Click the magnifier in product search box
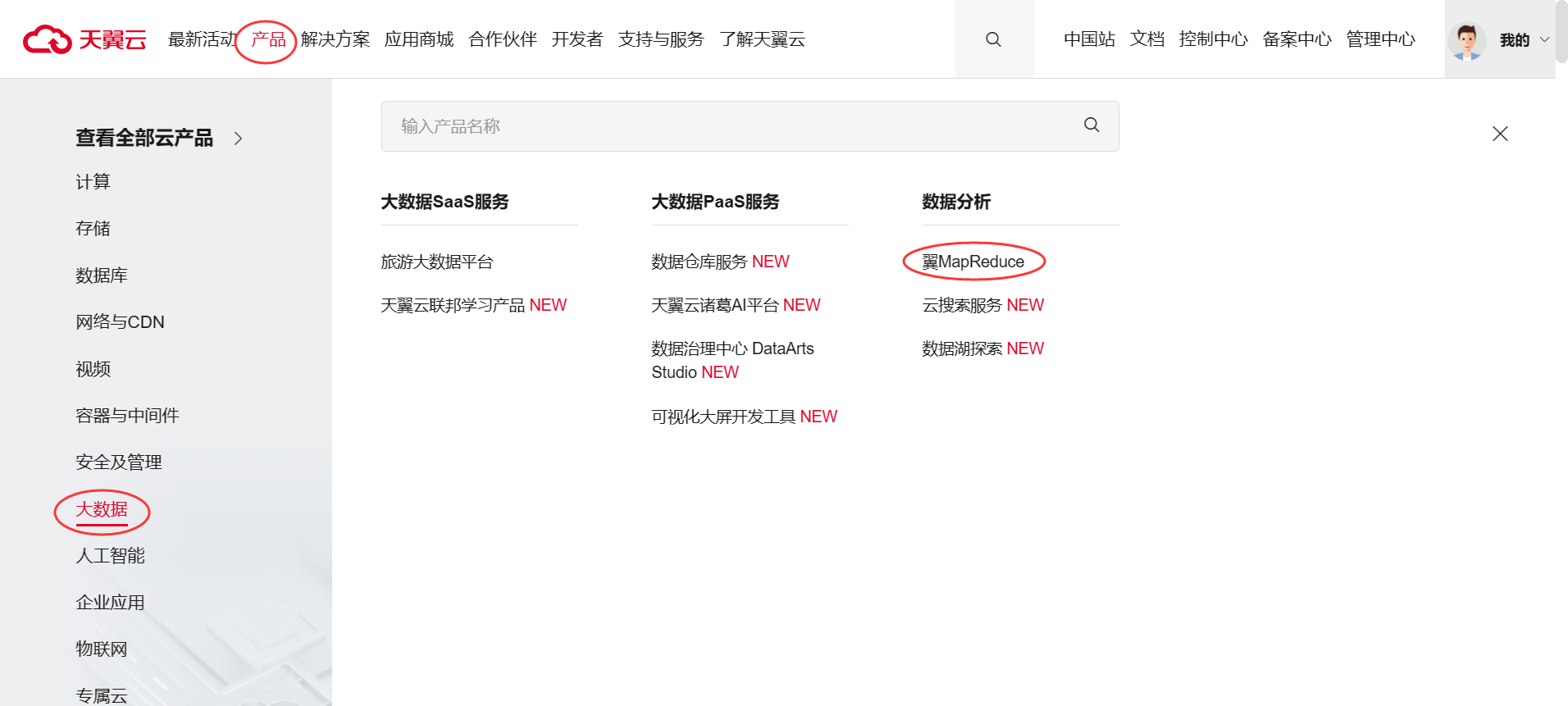 pyautogui.click(x=1092, y=125)
